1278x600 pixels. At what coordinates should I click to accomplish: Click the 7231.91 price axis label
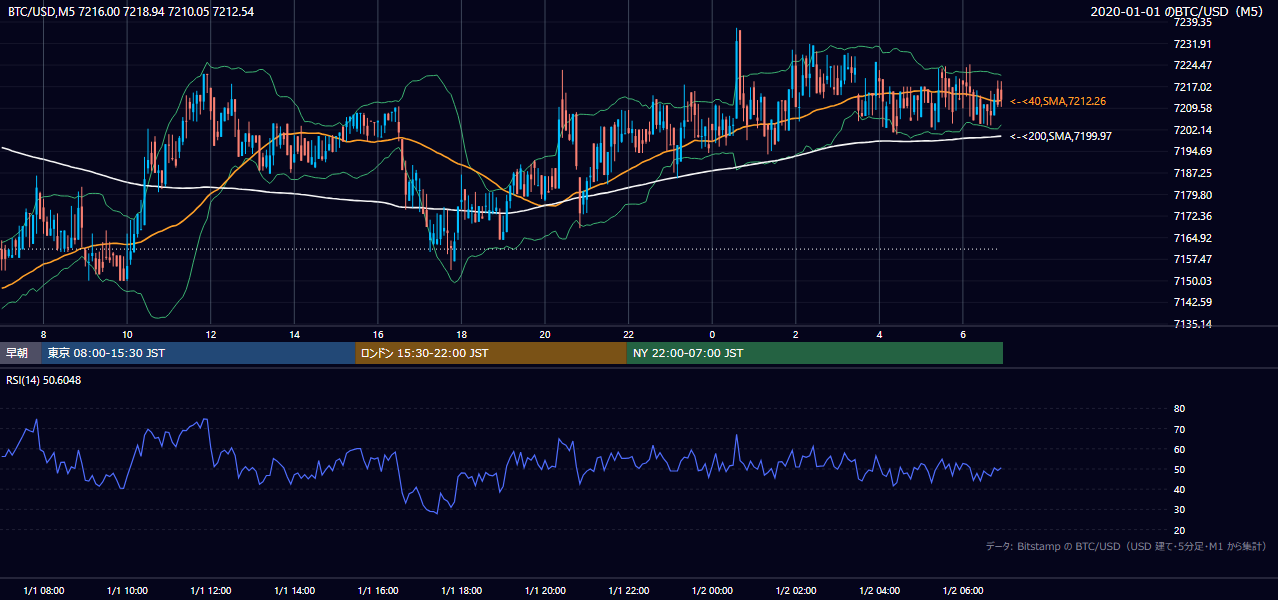pos(1192,44)
